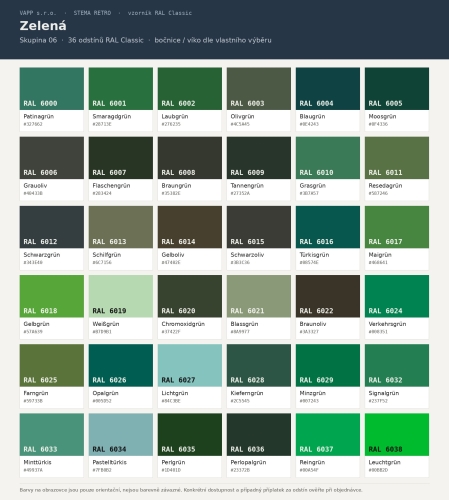Pick the RAL 6024 Verkehrsgrün swatch

tap(397, 296)
